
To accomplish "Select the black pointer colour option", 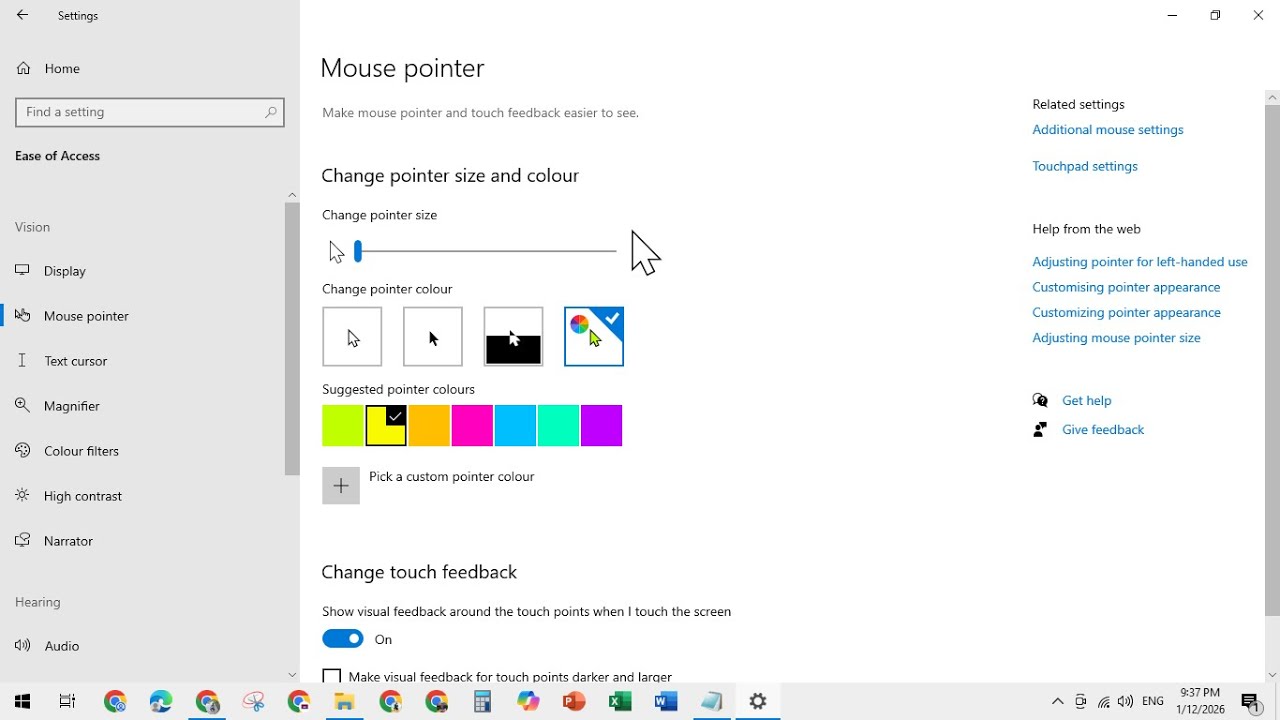I will click(433, 336).
